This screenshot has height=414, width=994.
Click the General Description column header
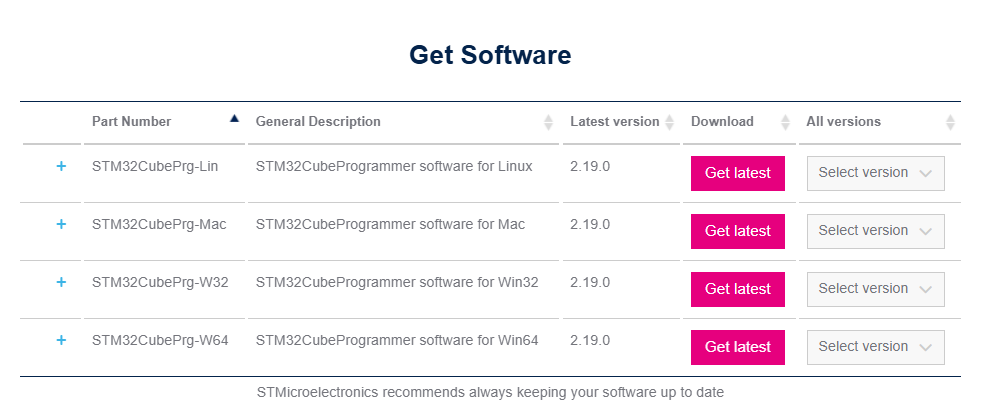pos(318,122)
